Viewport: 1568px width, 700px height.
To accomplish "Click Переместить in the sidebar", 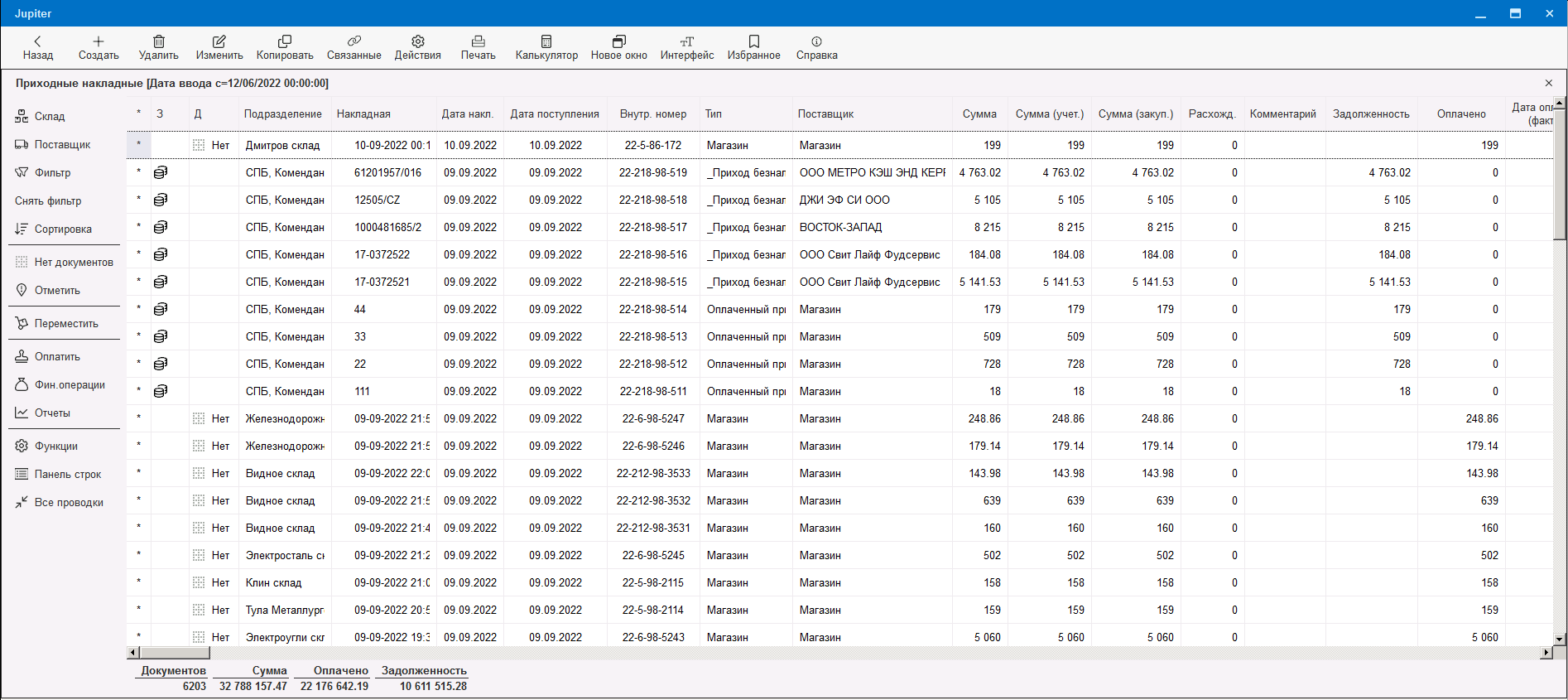I will (56, 324).
